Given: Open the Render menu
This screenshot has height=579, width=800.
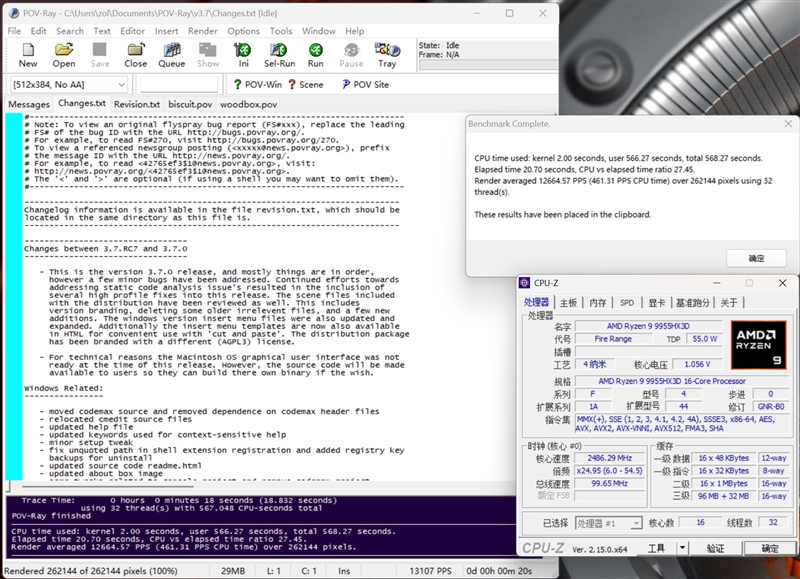Looking at the screenshot, I should 203,31.
